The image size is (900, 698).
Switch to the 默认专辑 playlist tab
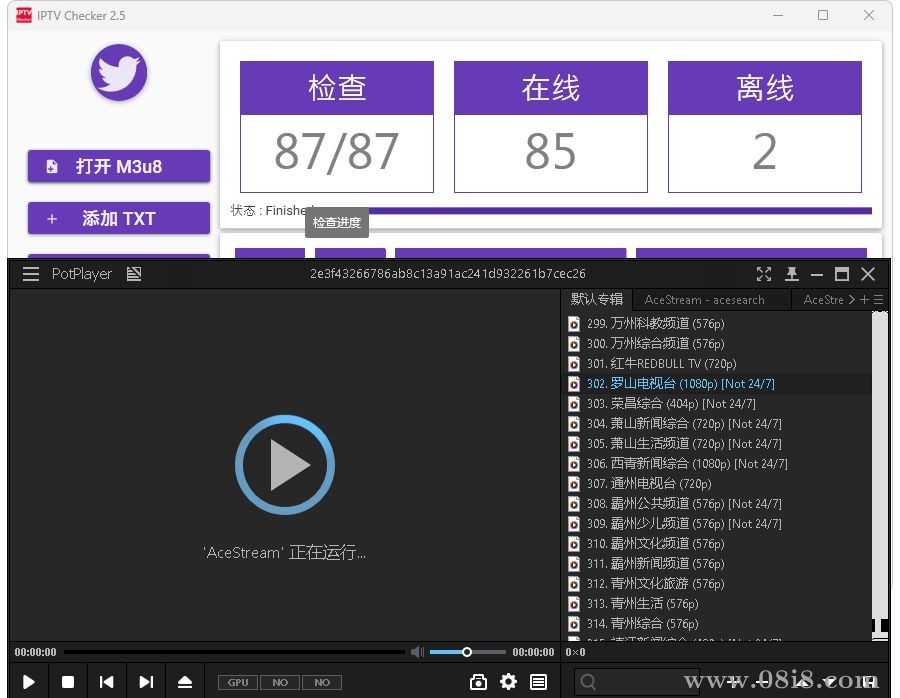[x=596, y=299]
